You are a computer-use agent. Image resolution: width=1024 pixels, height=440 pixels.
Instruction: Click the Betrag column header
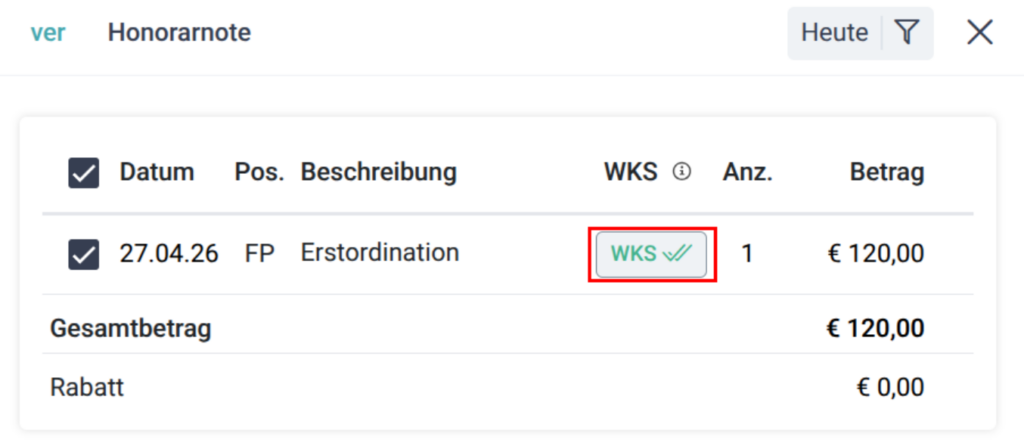pos(886,172)
